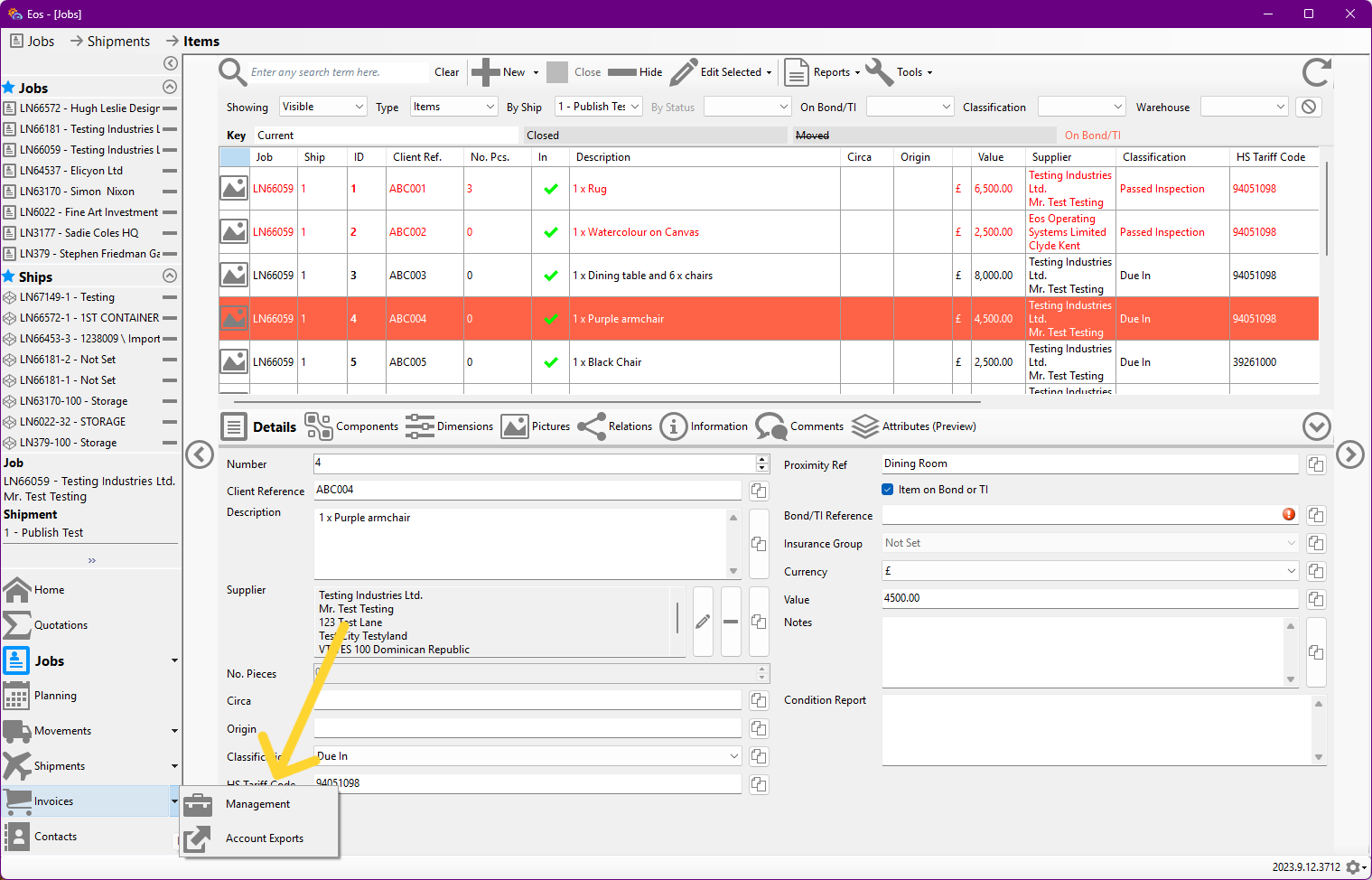
Task: Open Attributes (Preview) section
Action: tap(914, 426)
